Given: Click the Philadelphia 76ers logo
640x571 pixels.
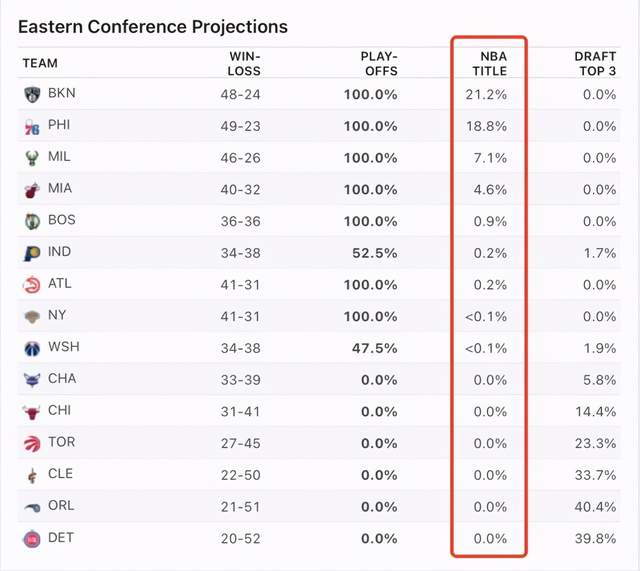Looking at the screenshot, I should pos(30,126).
